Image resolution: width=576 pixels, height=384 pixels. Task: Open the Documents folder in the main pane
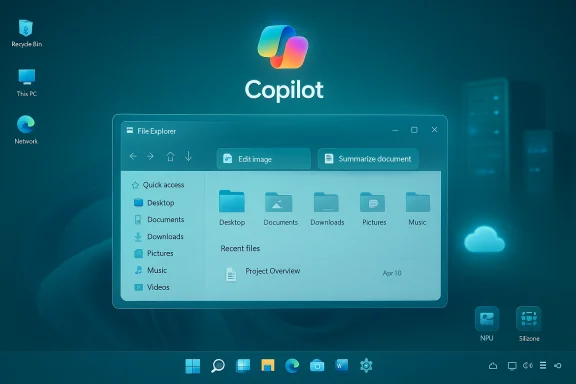click(x=280, y=209)
